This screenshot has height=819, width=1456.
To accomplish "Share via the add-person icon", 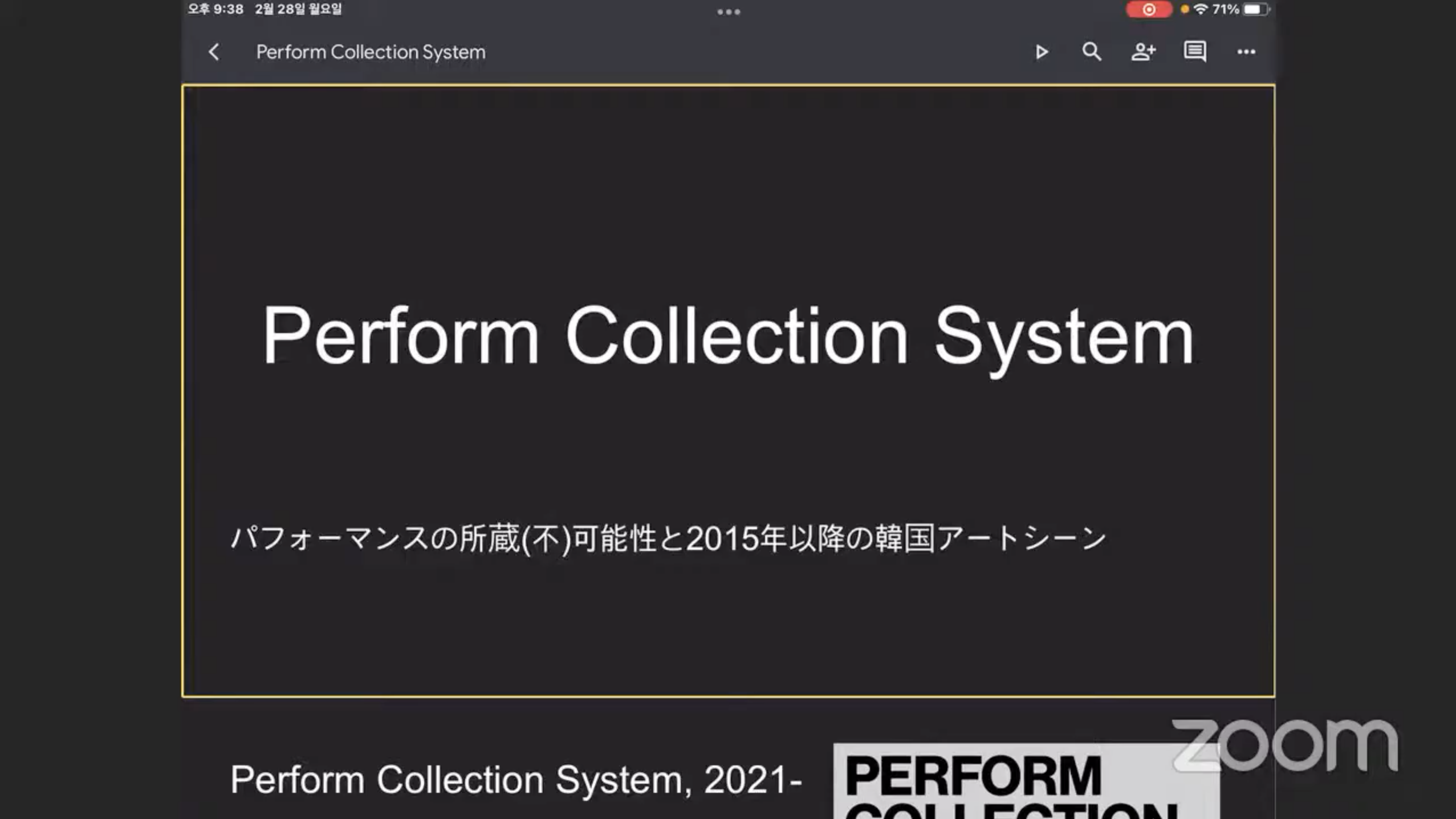I will (1143, 52).
